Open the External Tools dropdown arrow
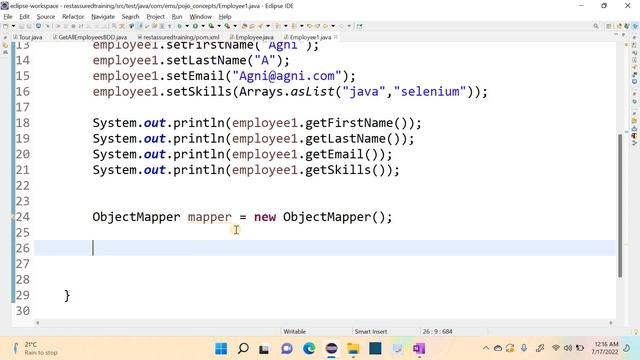Screen dimensions: 640x360 click(235, 26)
